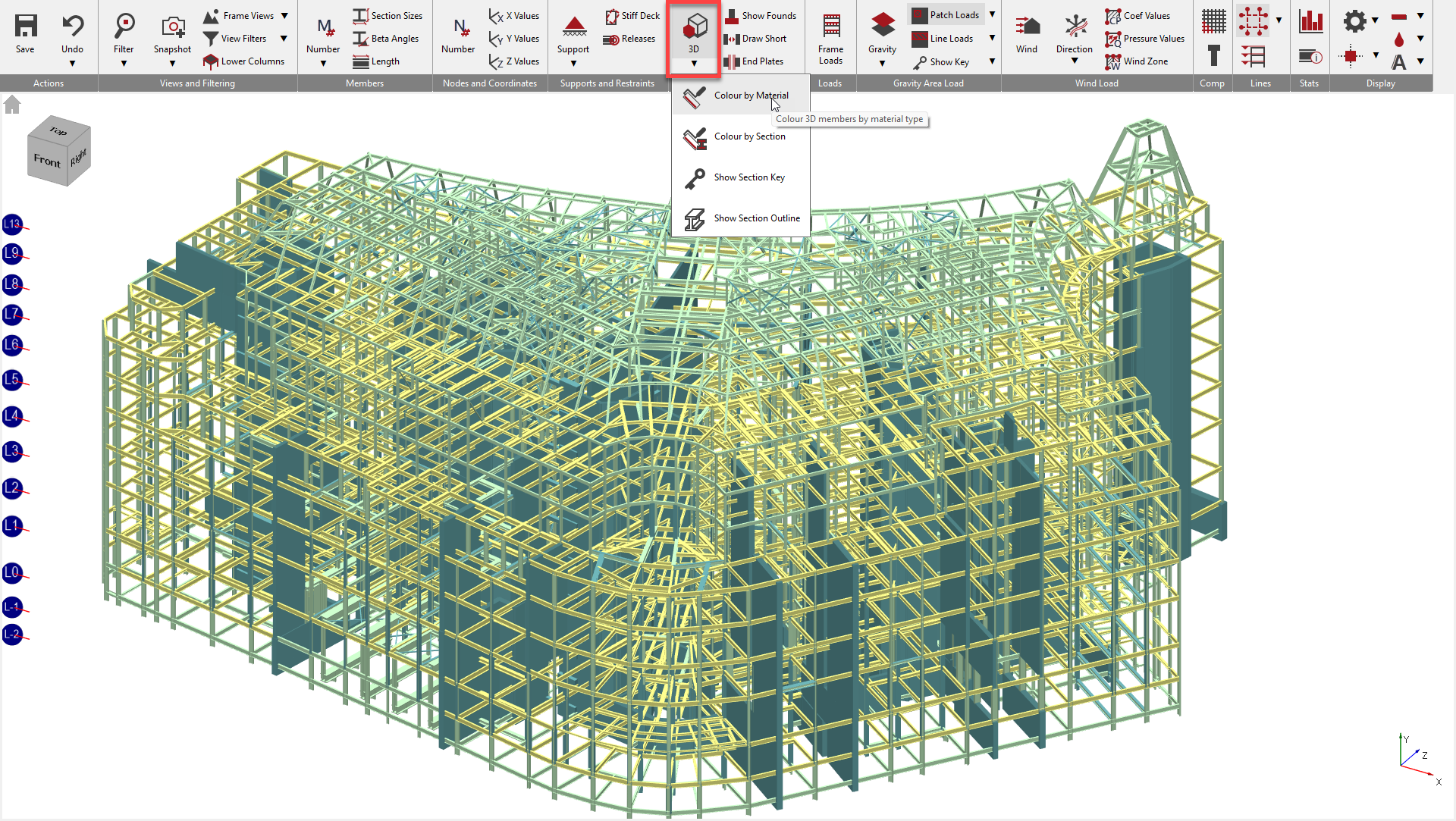1456x821 pixels.
Task: Expand the wind Direction dropdown arrow
Action: click(1075, 61)
